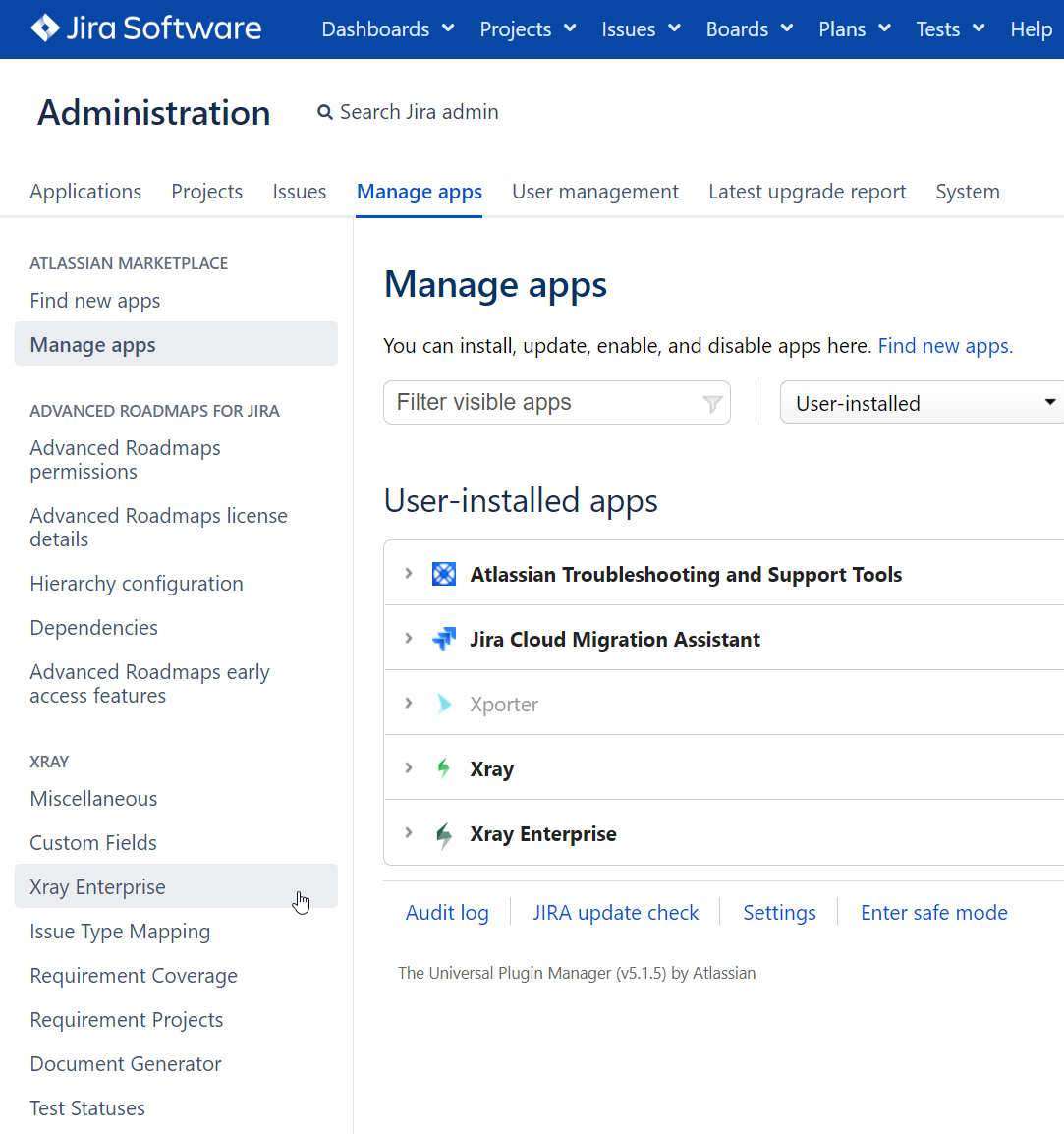This screenshot has height=1134, width=1064.
Task: Open Issue Type Mapping
Action: [120, 932]
